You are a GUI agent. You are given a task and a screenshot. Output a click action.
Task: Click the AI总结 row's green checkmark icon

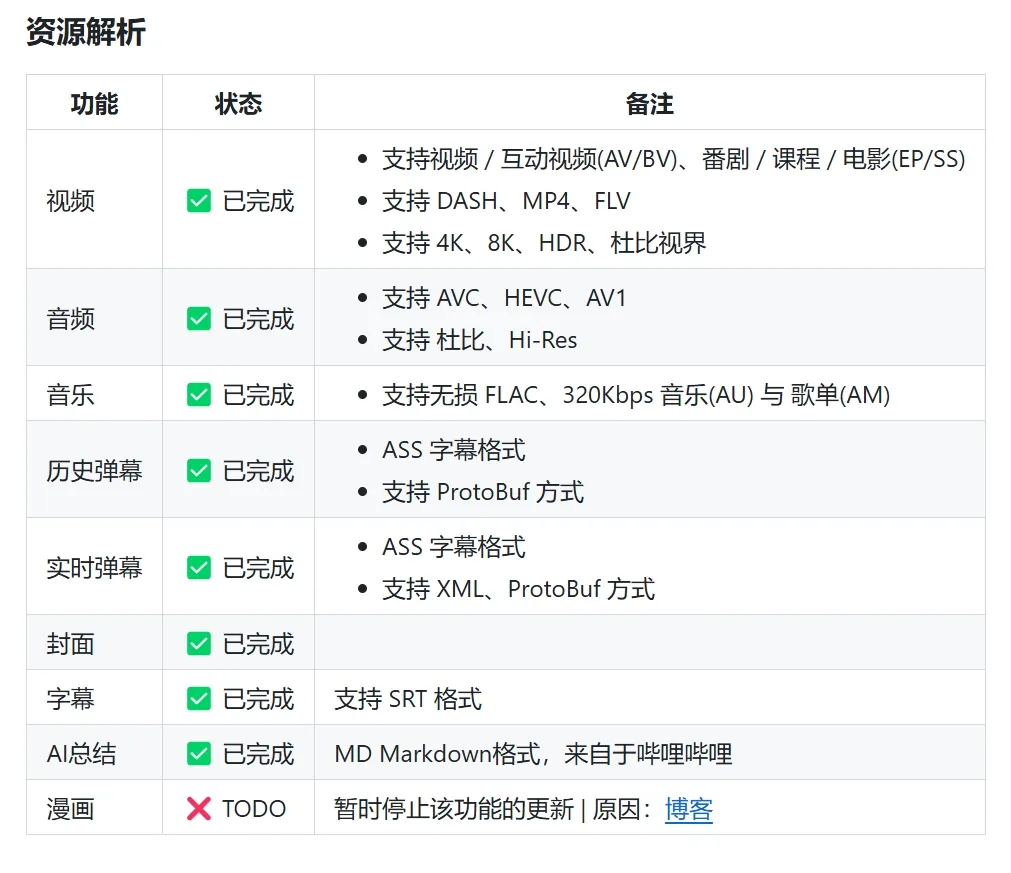pos(199,754)
